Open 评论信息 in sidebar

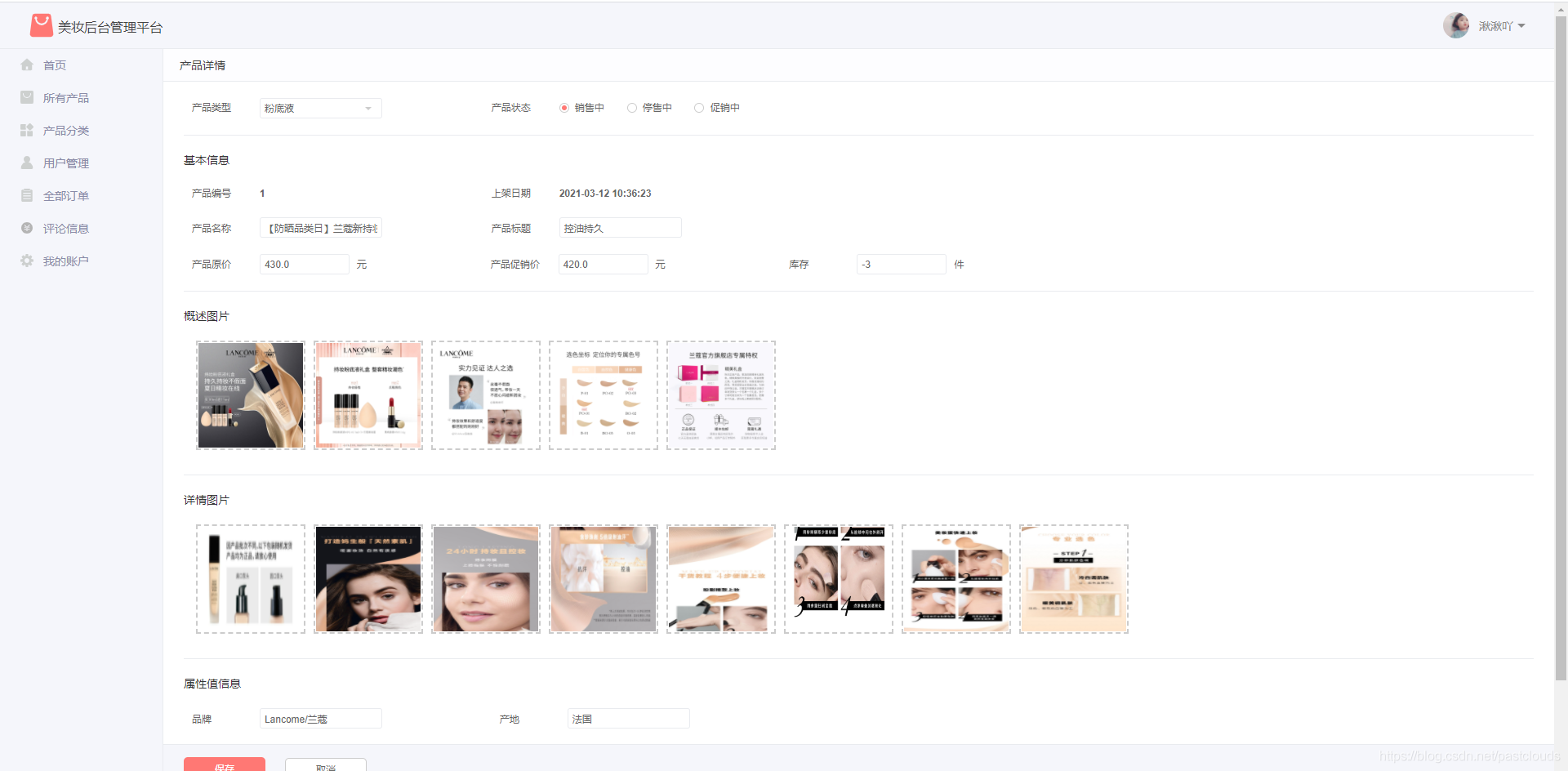(66, 229)
